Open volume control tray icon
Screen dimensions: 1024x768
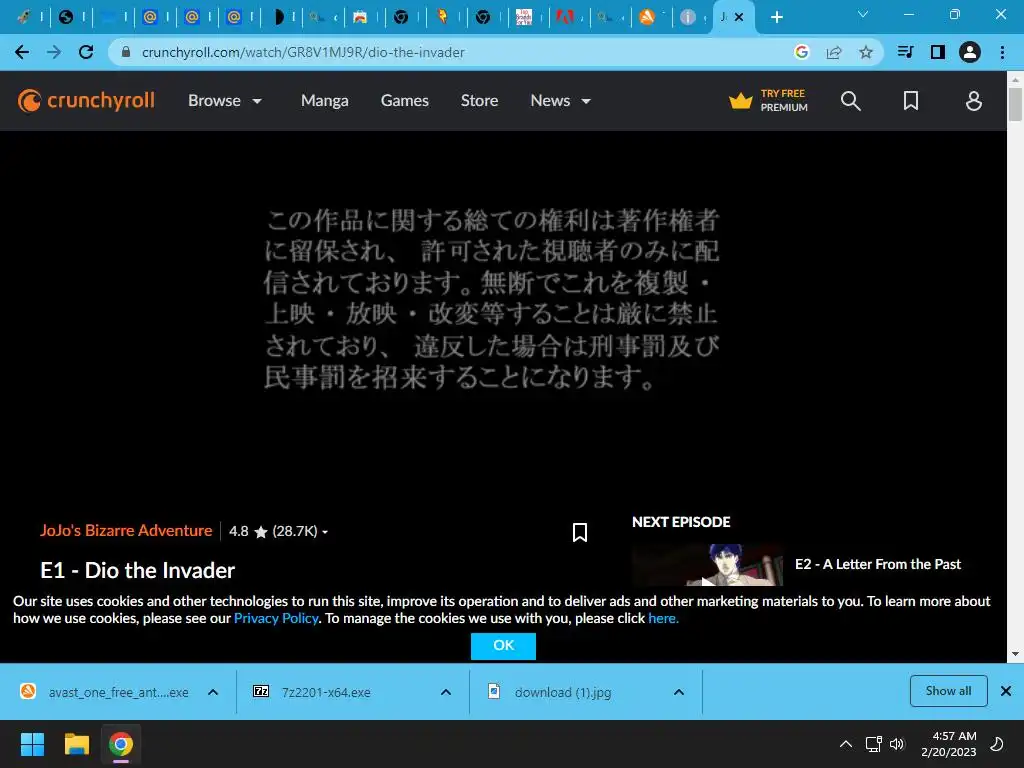897,744
